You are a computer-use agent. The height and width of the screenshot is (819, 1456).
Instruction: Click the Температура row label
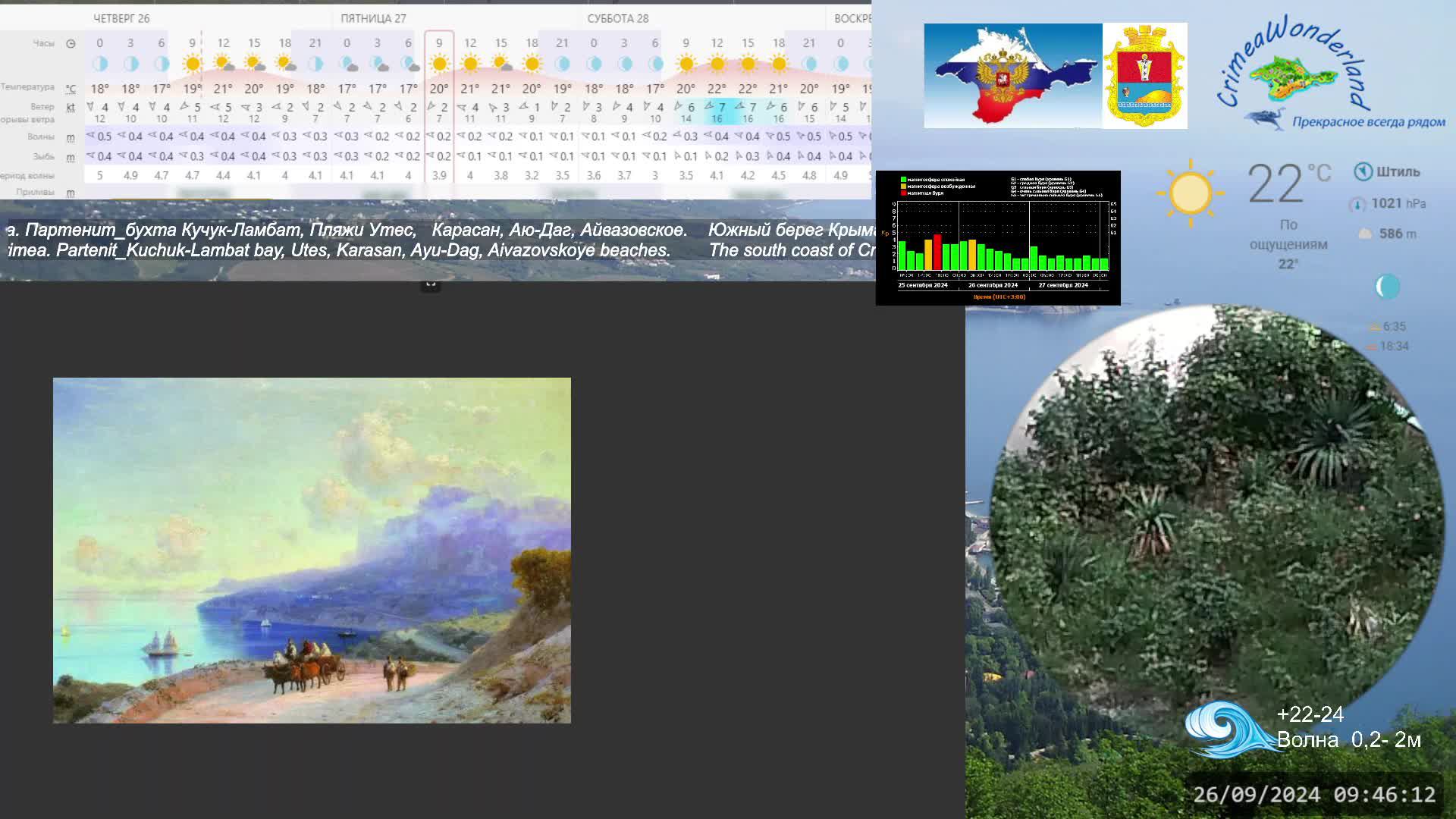[x=27, y=86]
